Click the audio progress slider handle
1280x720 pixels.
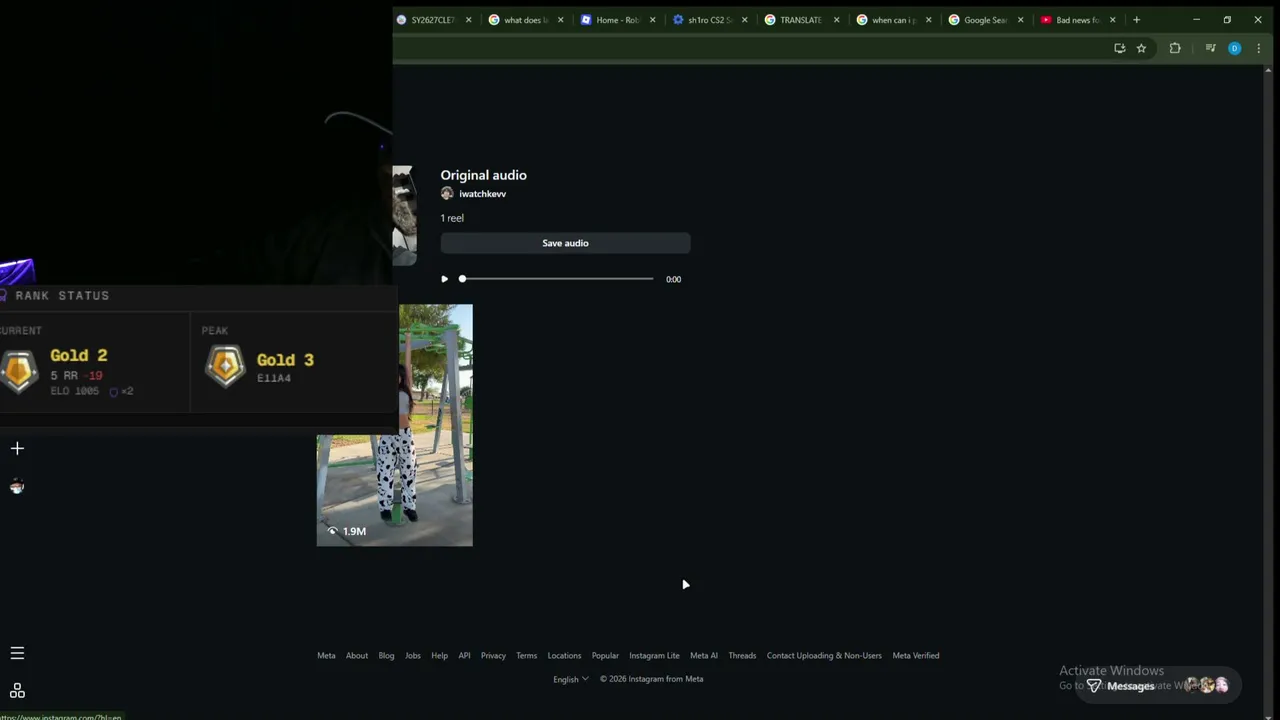tap(462, 279)
